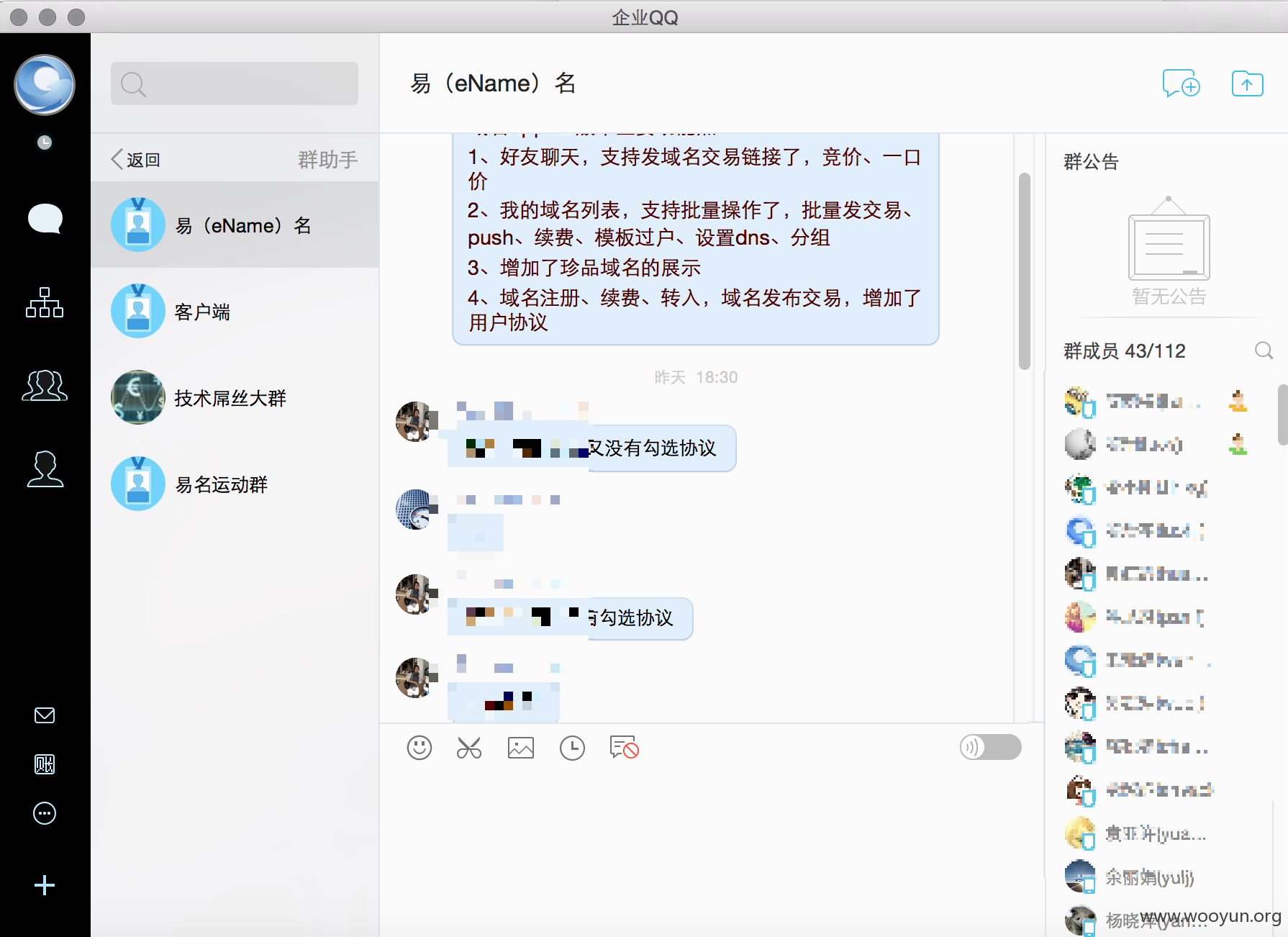The height and width of the screenshot is (937, 1288).
Task: Click the member list scrollbar
Action: click(x=1282, y=415)
